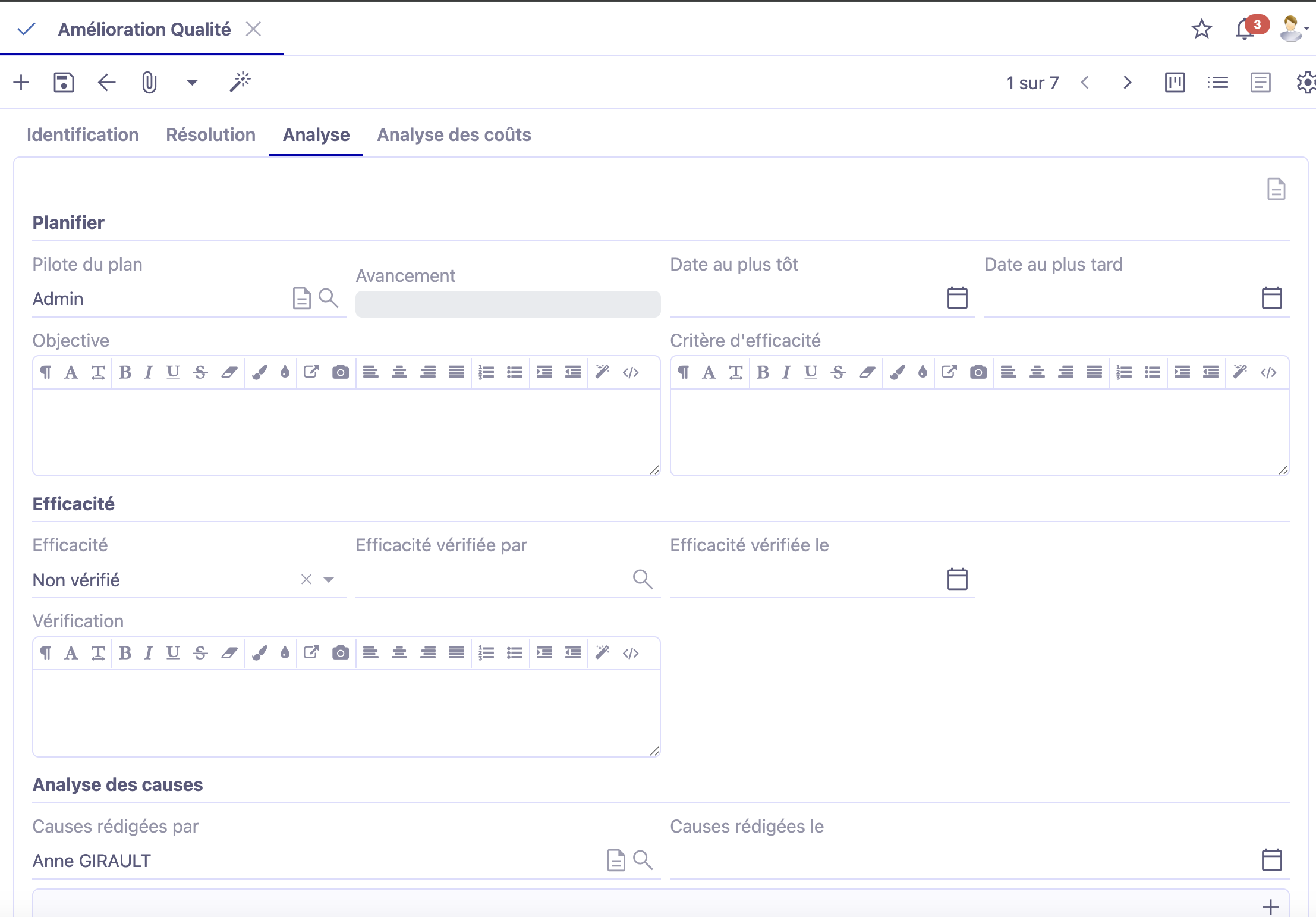Image resolution: width=1316 pixels, height=917 pixels.
Task: Open the Efficacité dropdown arrow
Action: click(329, 579)
